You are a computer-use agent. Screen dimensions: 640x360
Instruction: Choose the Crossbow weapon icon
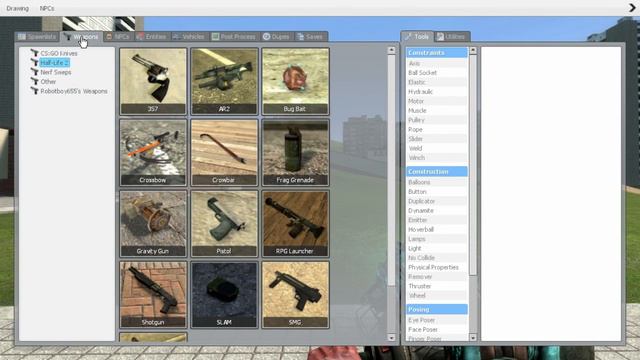[153, 152]
